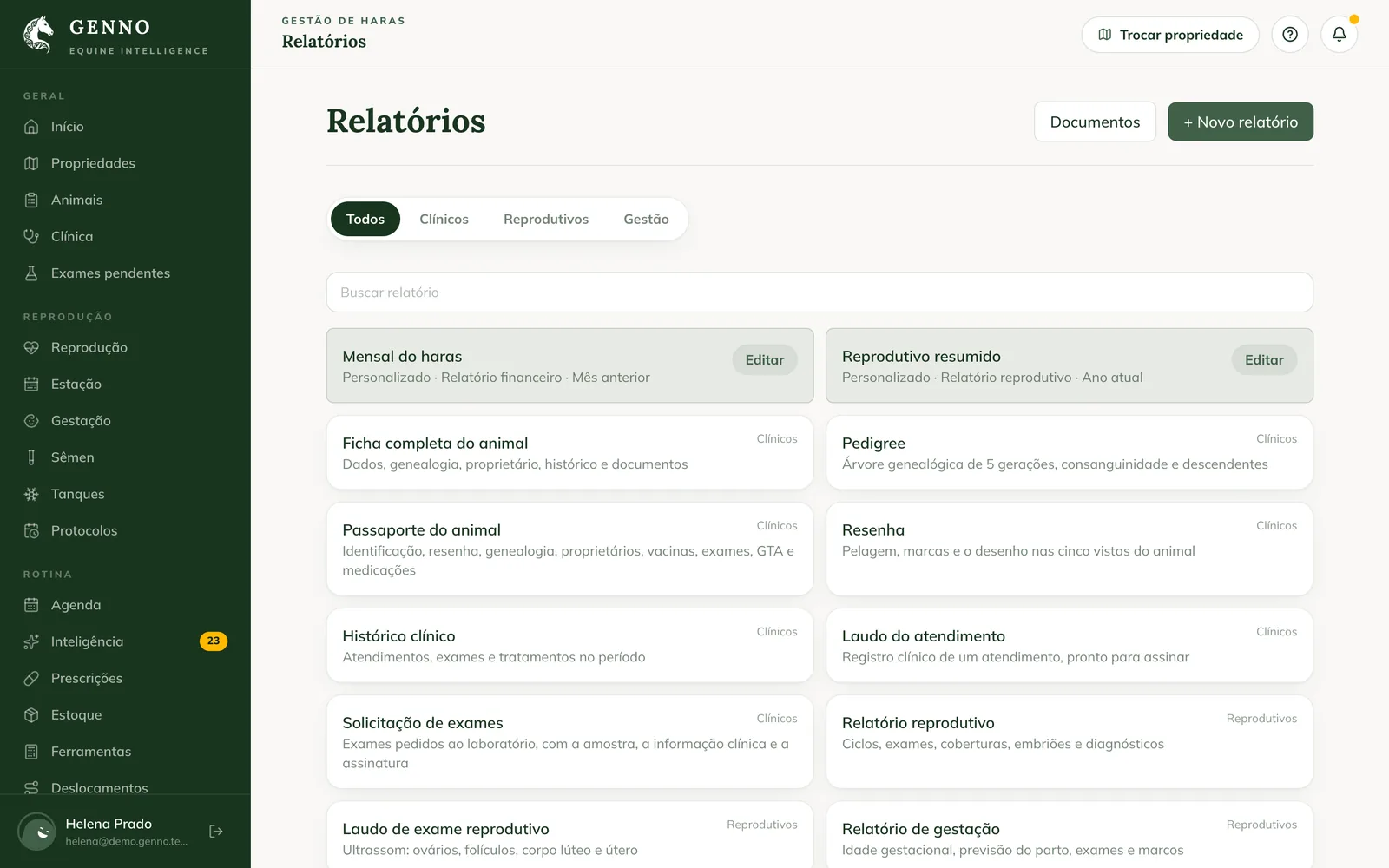This screenshot has height=868, width=1389.
Task: Create a new report with Novo relatório
Action: click(x=1241, y=122)
